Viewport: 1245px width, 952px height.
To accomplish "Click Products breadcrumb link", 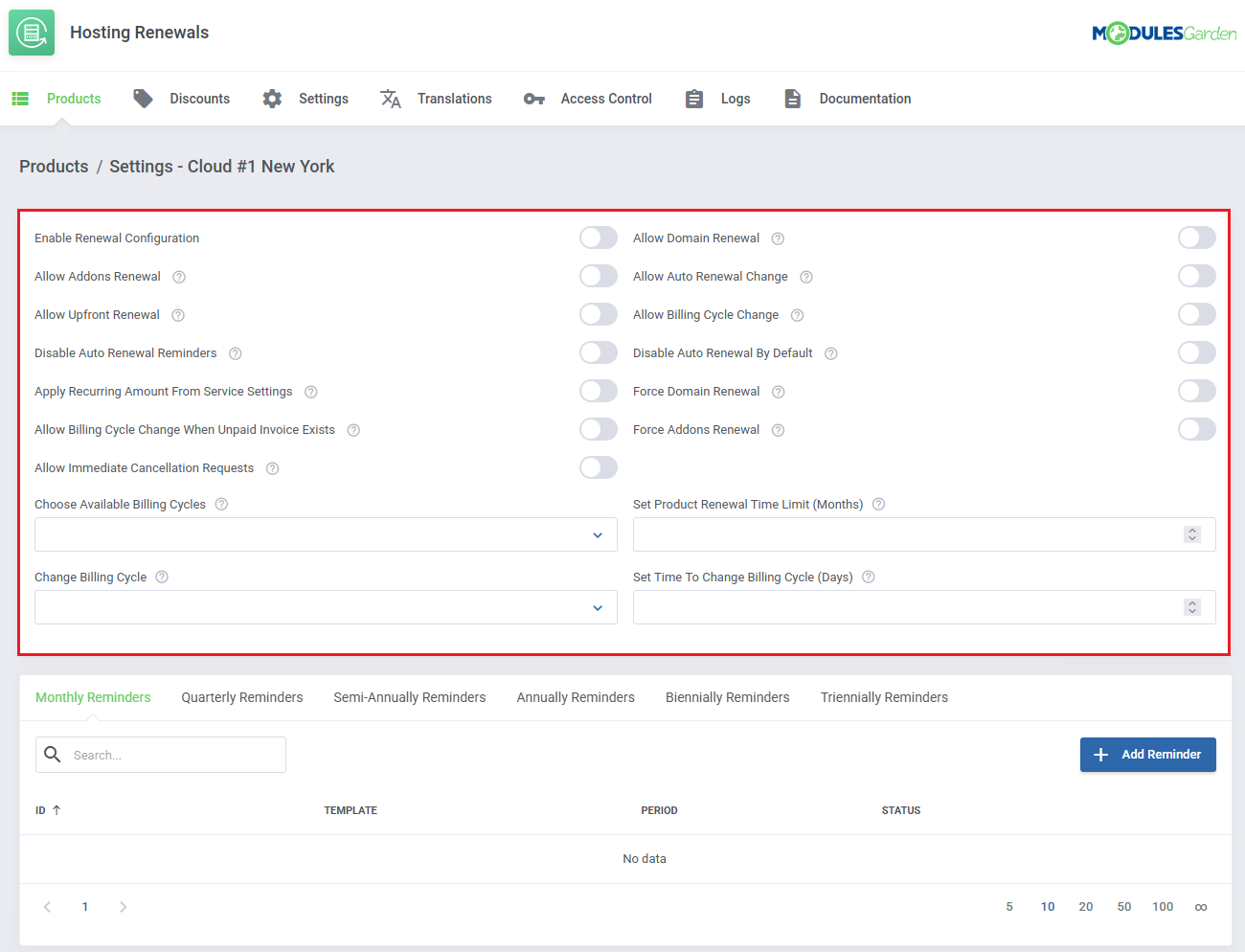I will pyautogui.click(x=54, y=167).
